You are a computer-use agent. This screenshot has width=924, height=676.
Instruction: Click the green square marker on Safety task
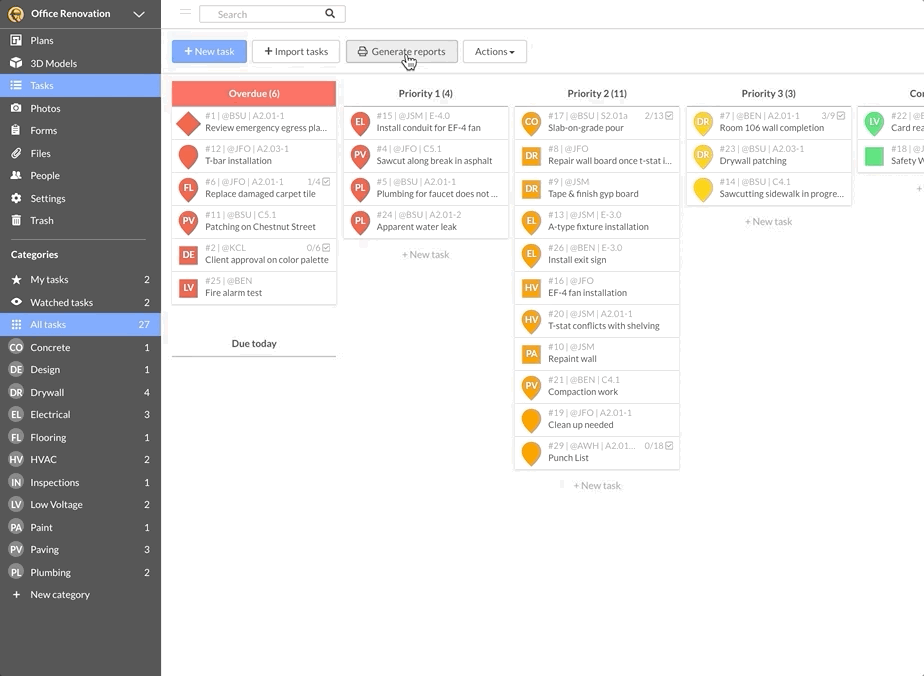pyautogui.click(x=874, y=156)
